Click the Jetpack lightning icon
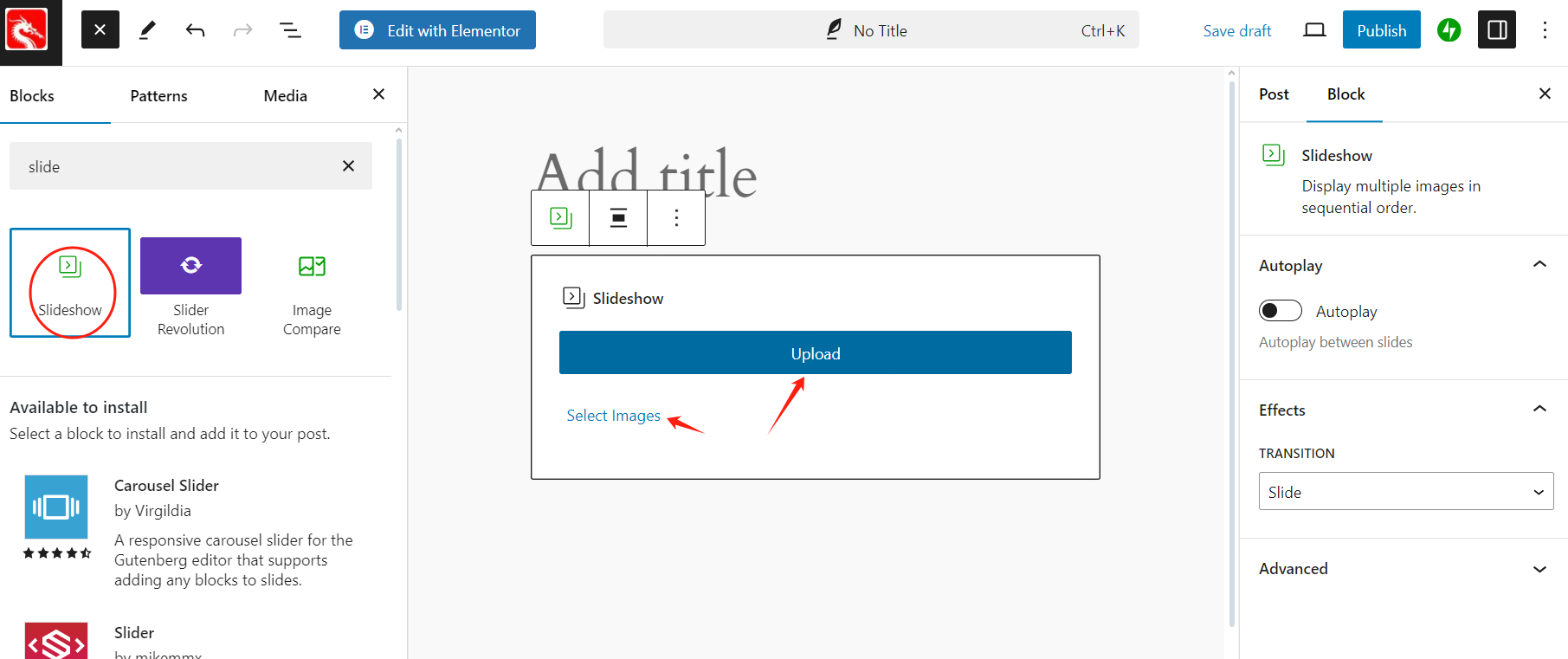 click(1449, 30)
